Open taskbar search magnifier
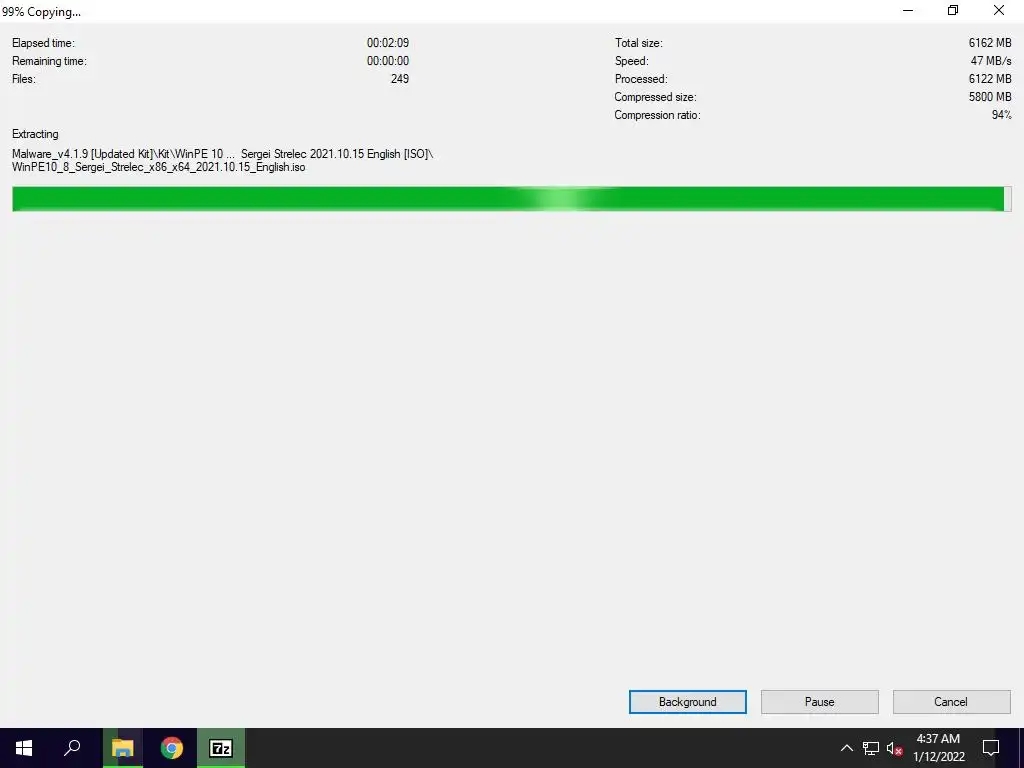The image size is (1024, 768). click(x=72, y=748)
